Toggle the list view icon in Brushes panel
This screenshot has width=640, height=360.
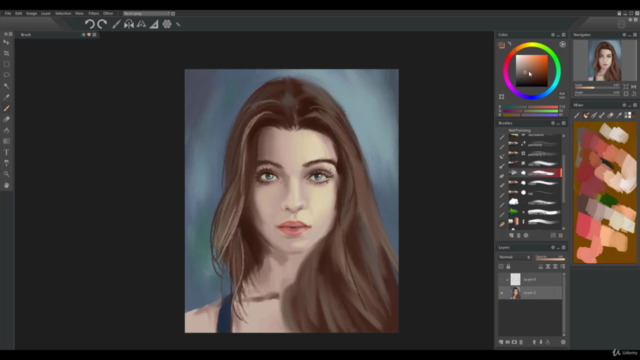pyautogui.click(x=553, y=236)
